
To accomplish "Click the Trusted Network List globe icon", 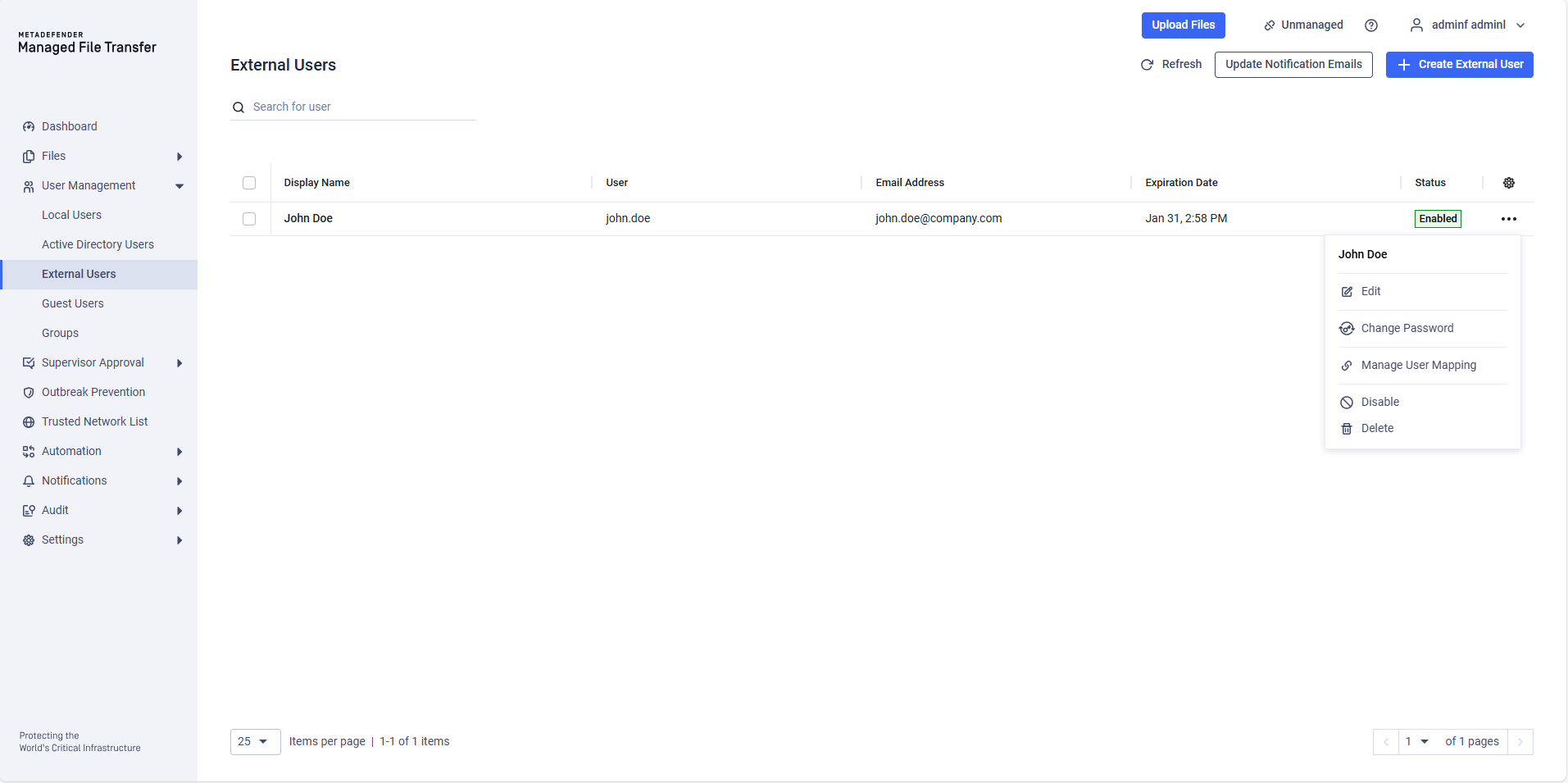I will (x=29, y=422).
